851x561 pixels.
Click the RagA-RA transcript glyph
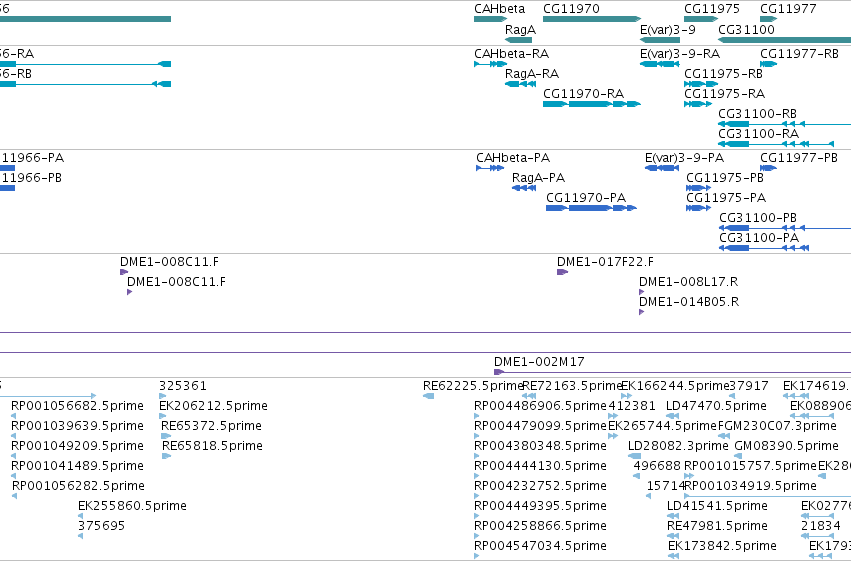click(x=520, y=84)
